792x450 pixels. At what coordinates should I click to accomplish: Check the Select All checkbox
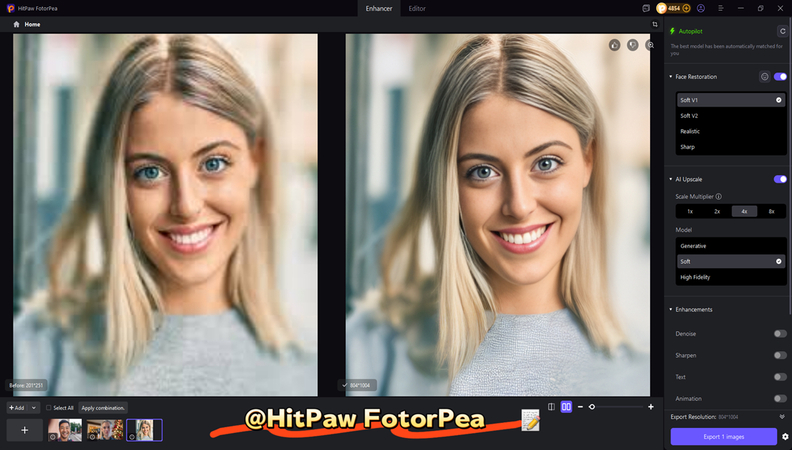[x=48, y=408]
